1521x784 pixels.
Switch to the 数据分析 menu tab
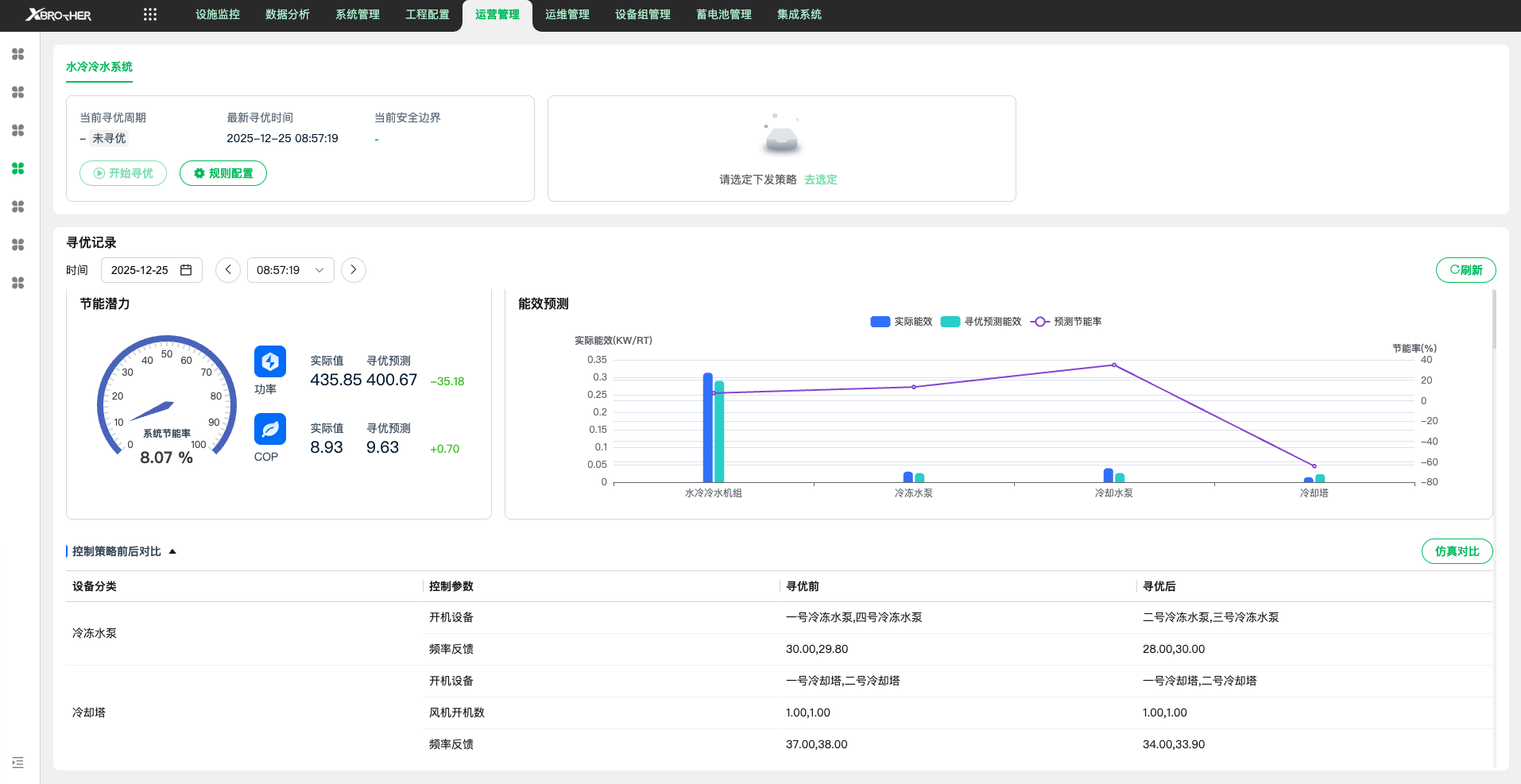pyautogui.click(x=288, y=14)
